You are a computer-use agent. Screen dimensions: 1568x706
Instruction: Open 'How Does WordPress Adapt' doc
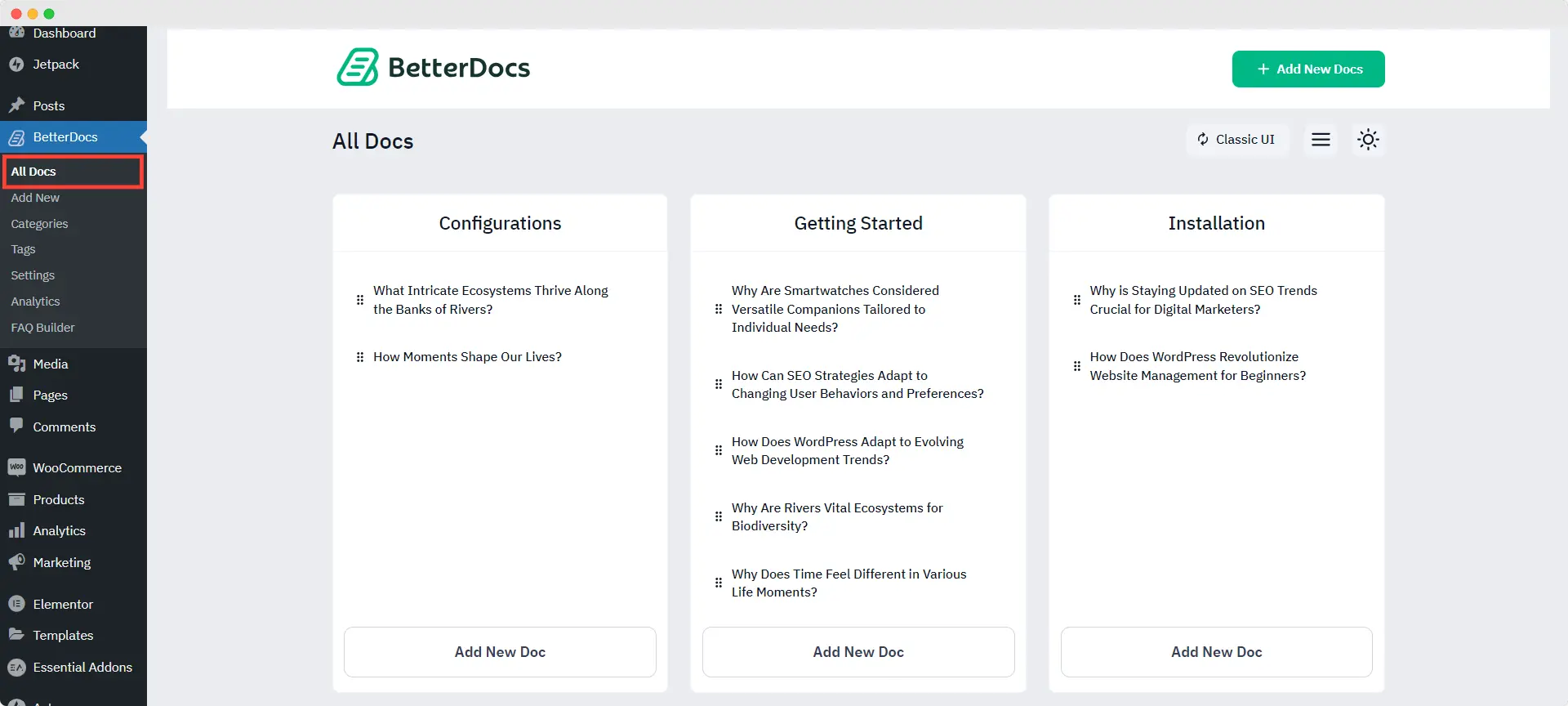point(848,450)
